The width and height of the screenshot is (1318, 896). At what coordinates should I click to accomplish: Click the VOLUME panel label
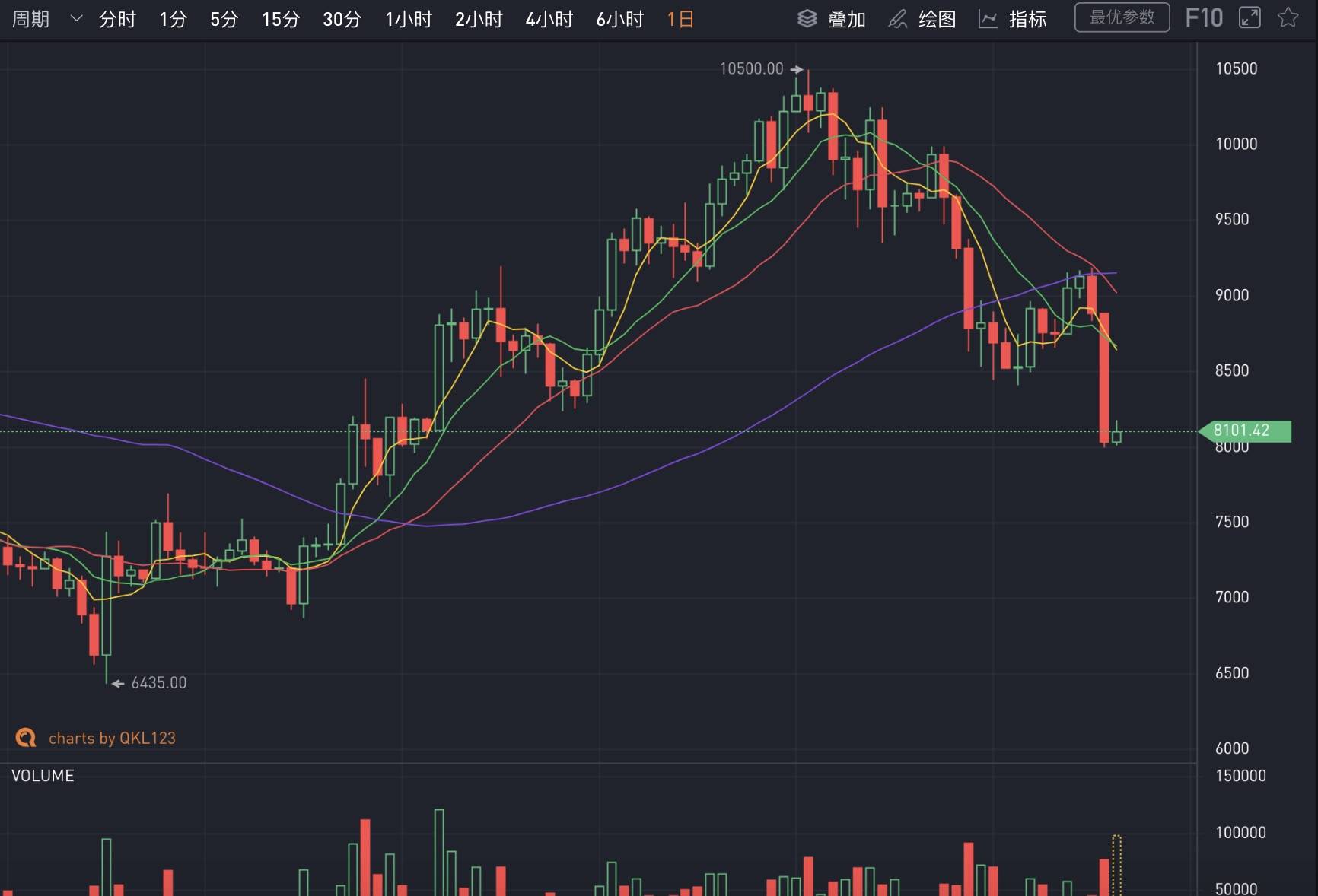43,776
